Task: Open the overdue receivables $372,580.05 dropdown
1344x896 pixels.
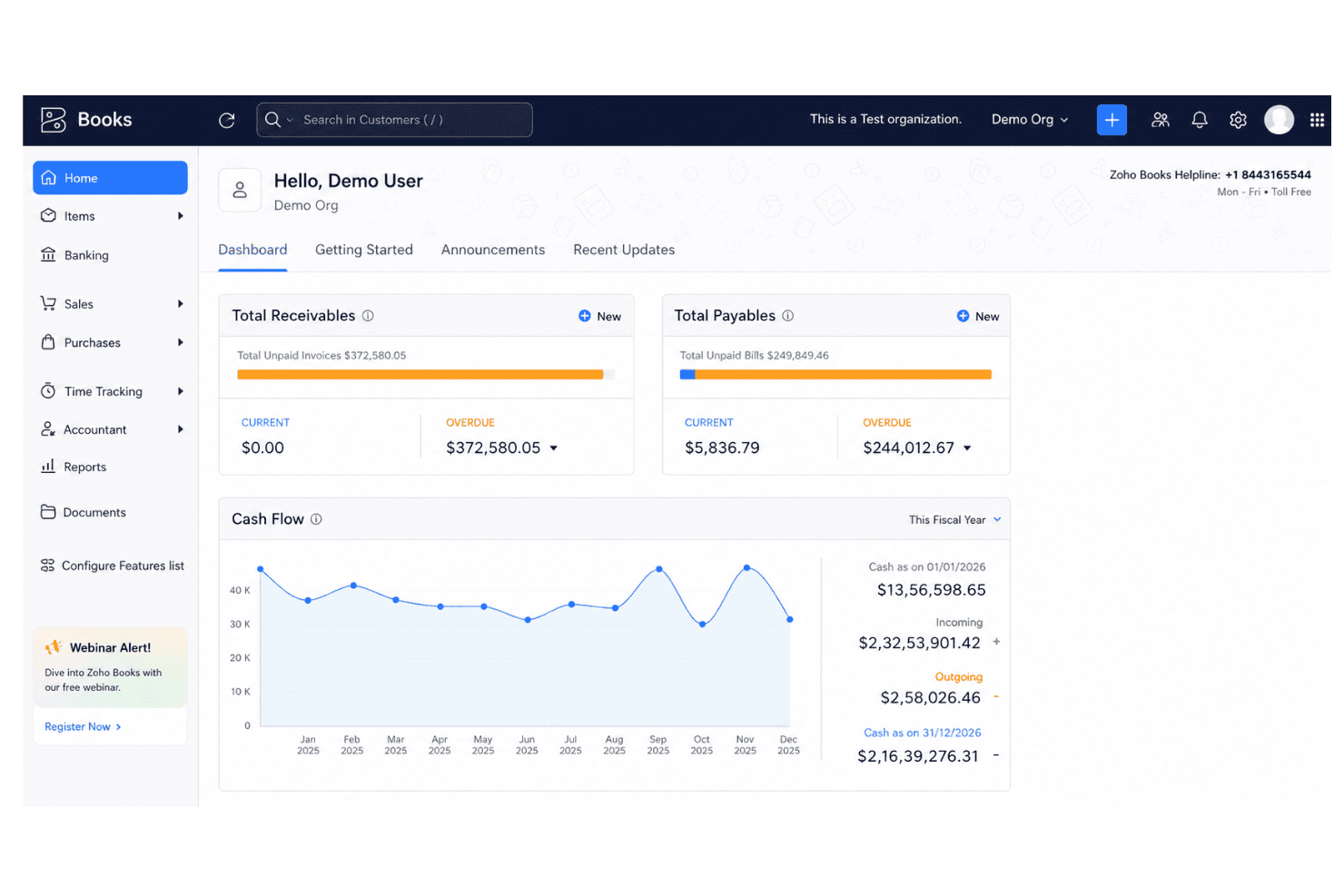Action: 554,448
